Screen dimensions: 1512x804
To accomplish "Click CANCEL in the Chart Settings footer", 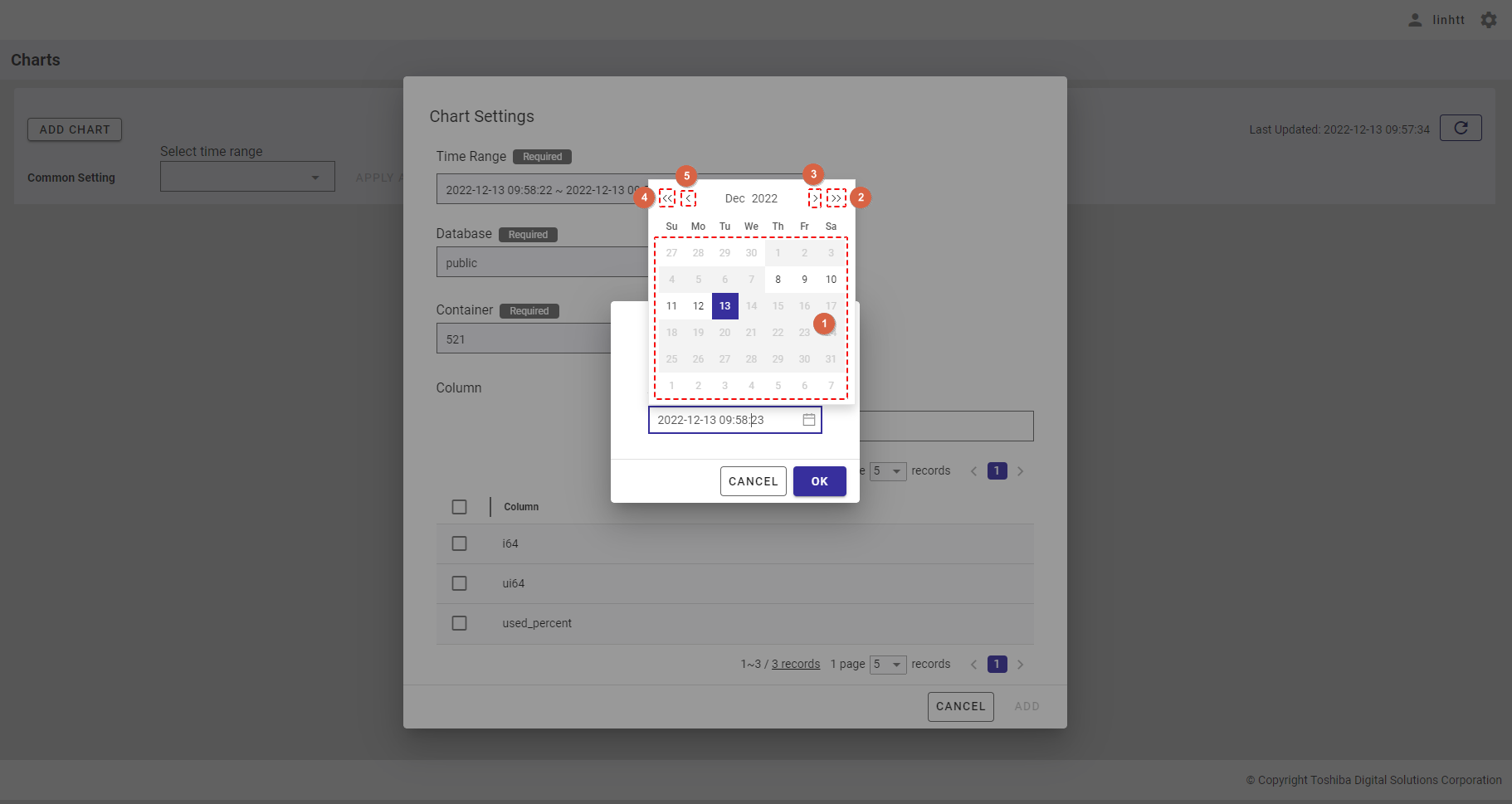I will pyautogui.click(x=960, y=707).
